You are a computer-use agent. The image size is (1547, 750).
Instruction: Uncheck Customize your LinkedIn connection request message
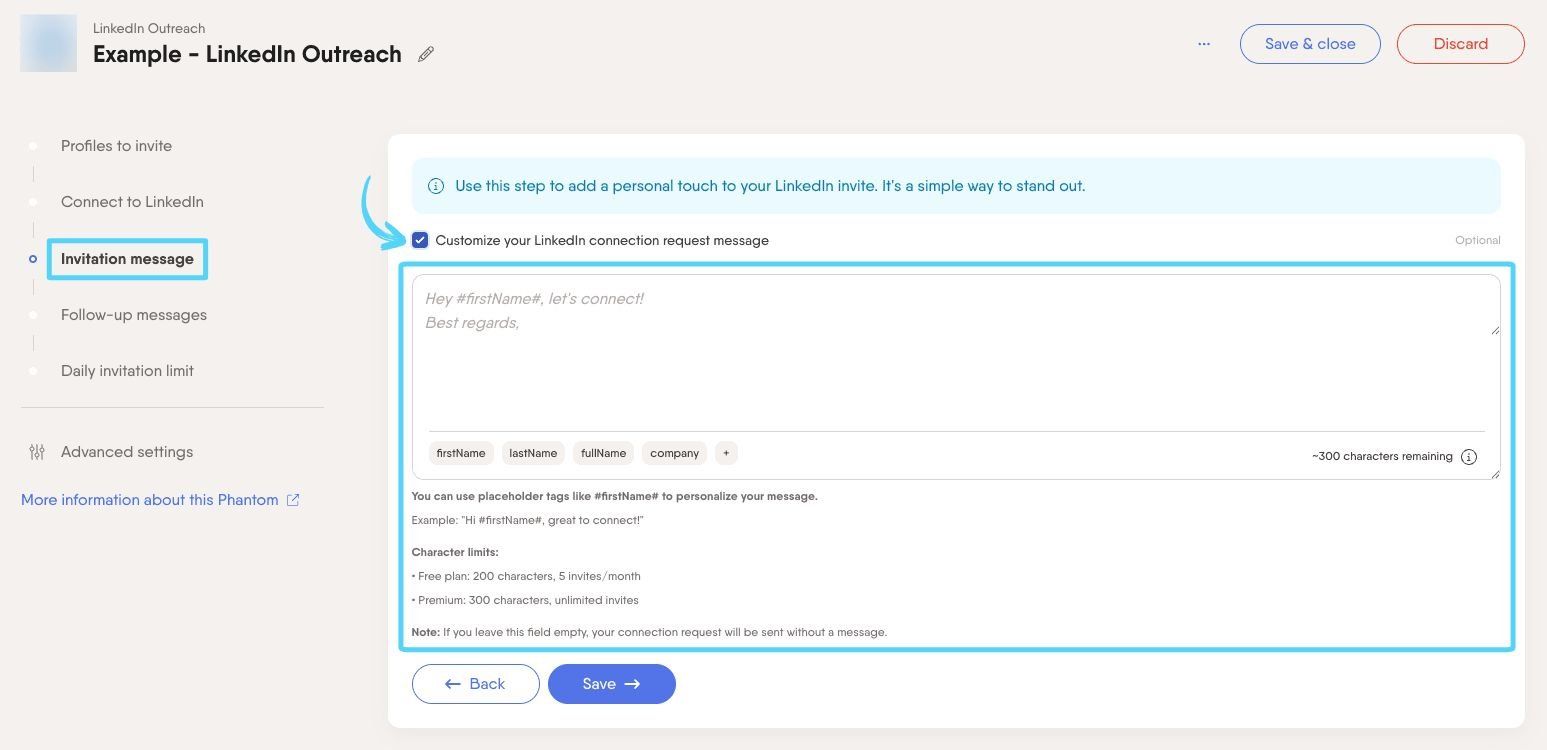(420, 240)
